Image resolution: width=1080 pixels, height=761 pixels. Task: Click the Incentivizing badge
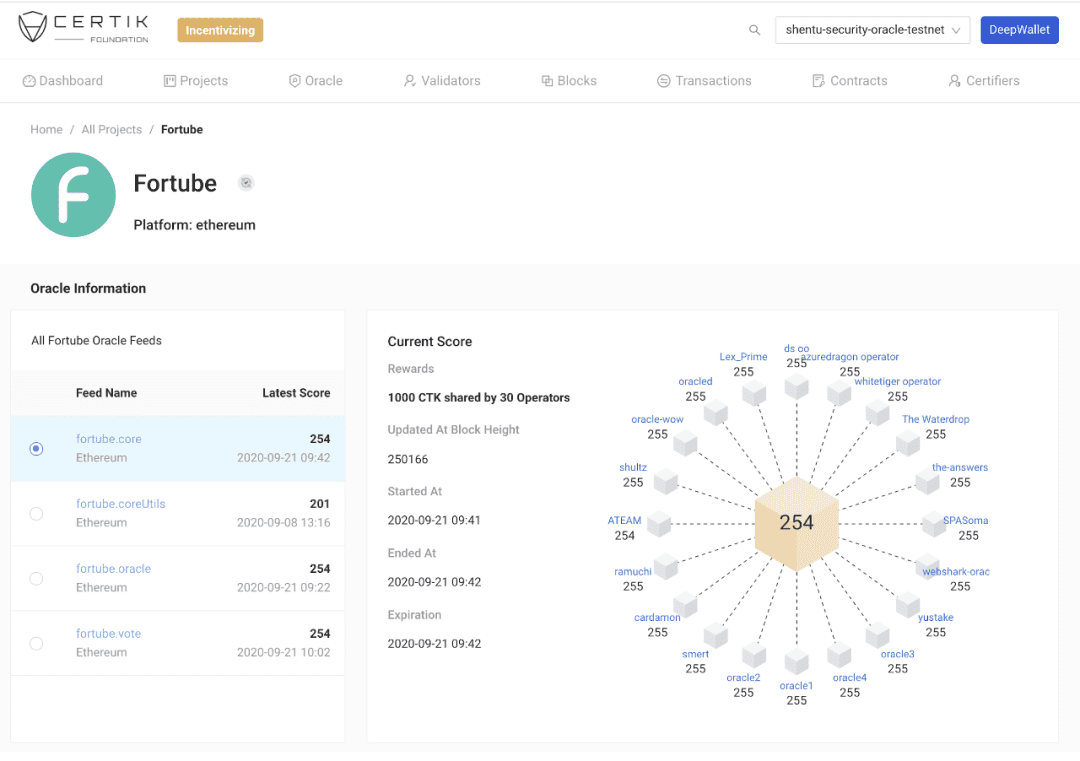[x=220, y=30]
